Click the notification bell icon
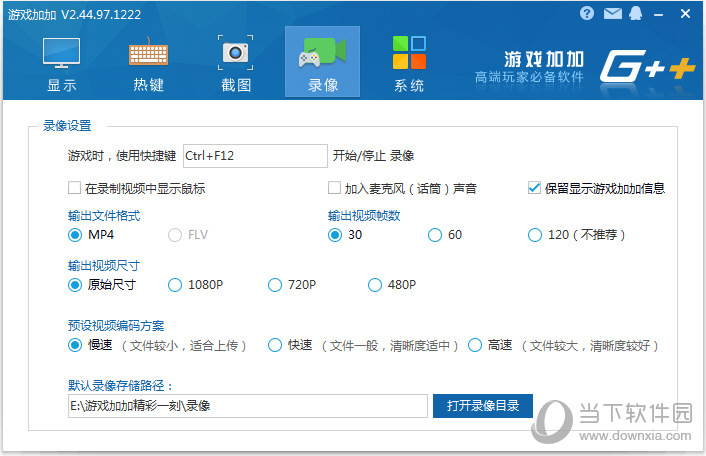The width and height of the screenshot is (706, 456). [636, 14]
